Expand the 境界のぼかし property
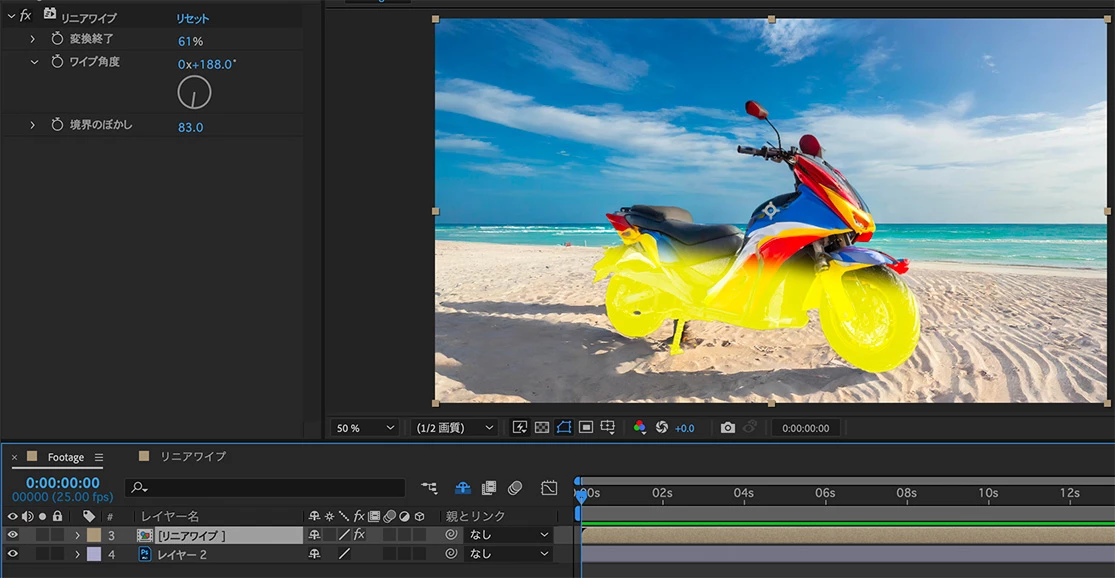 [32, 125]
